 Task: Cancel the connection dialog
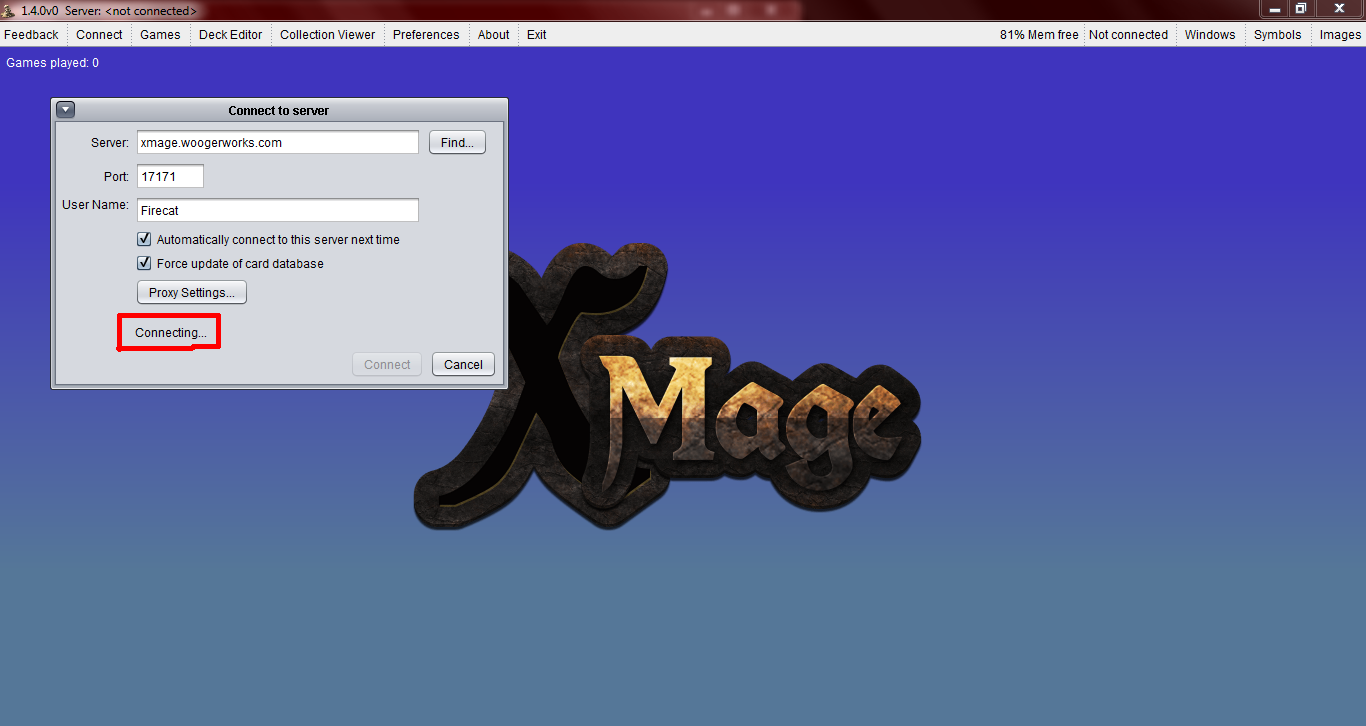(463, 364)
